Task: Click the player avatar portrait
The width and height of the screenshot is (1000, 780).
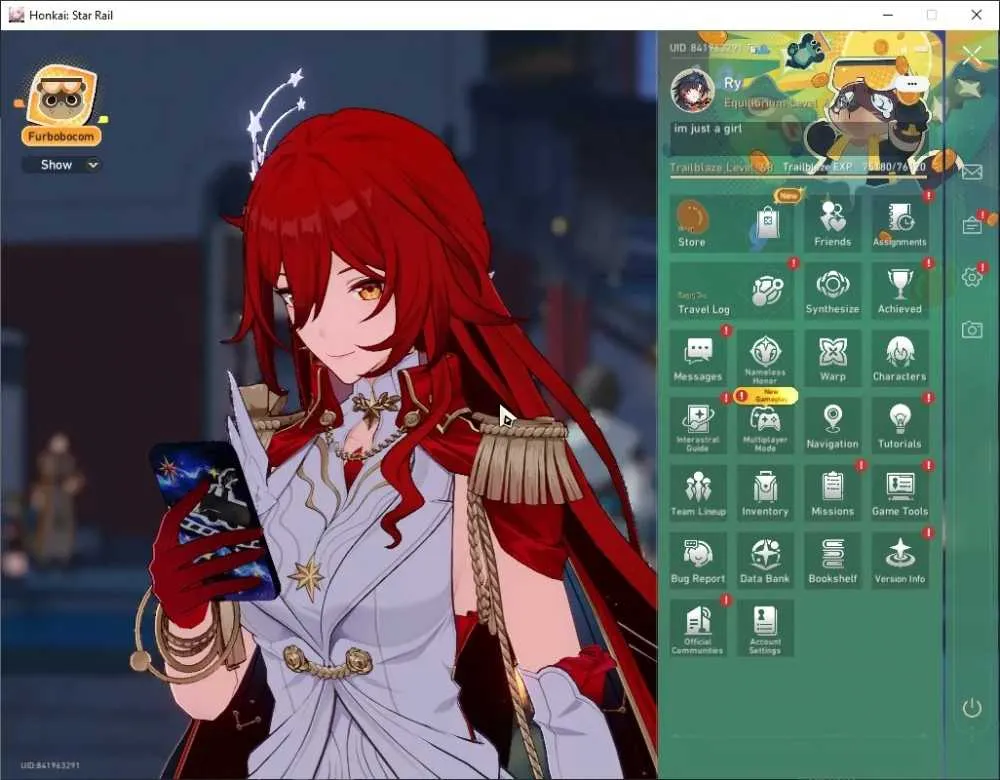Action: [691, 90]
